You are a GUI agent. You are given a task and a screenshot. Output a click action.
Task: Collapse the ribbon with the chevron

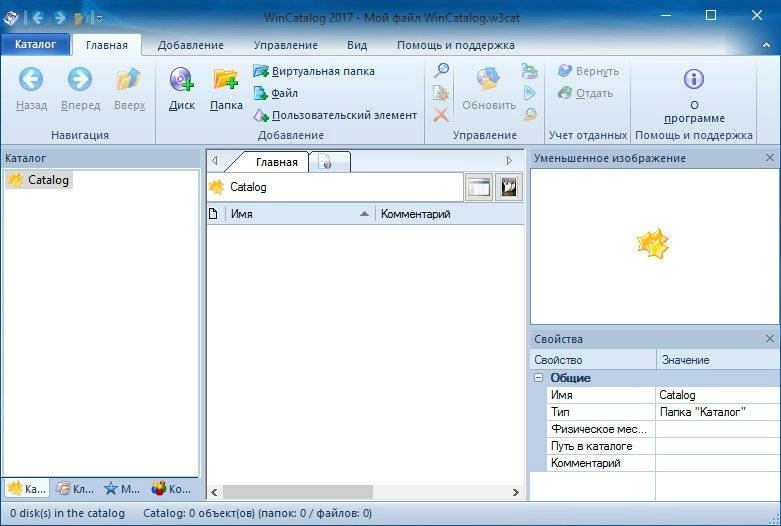pos(766,45)
